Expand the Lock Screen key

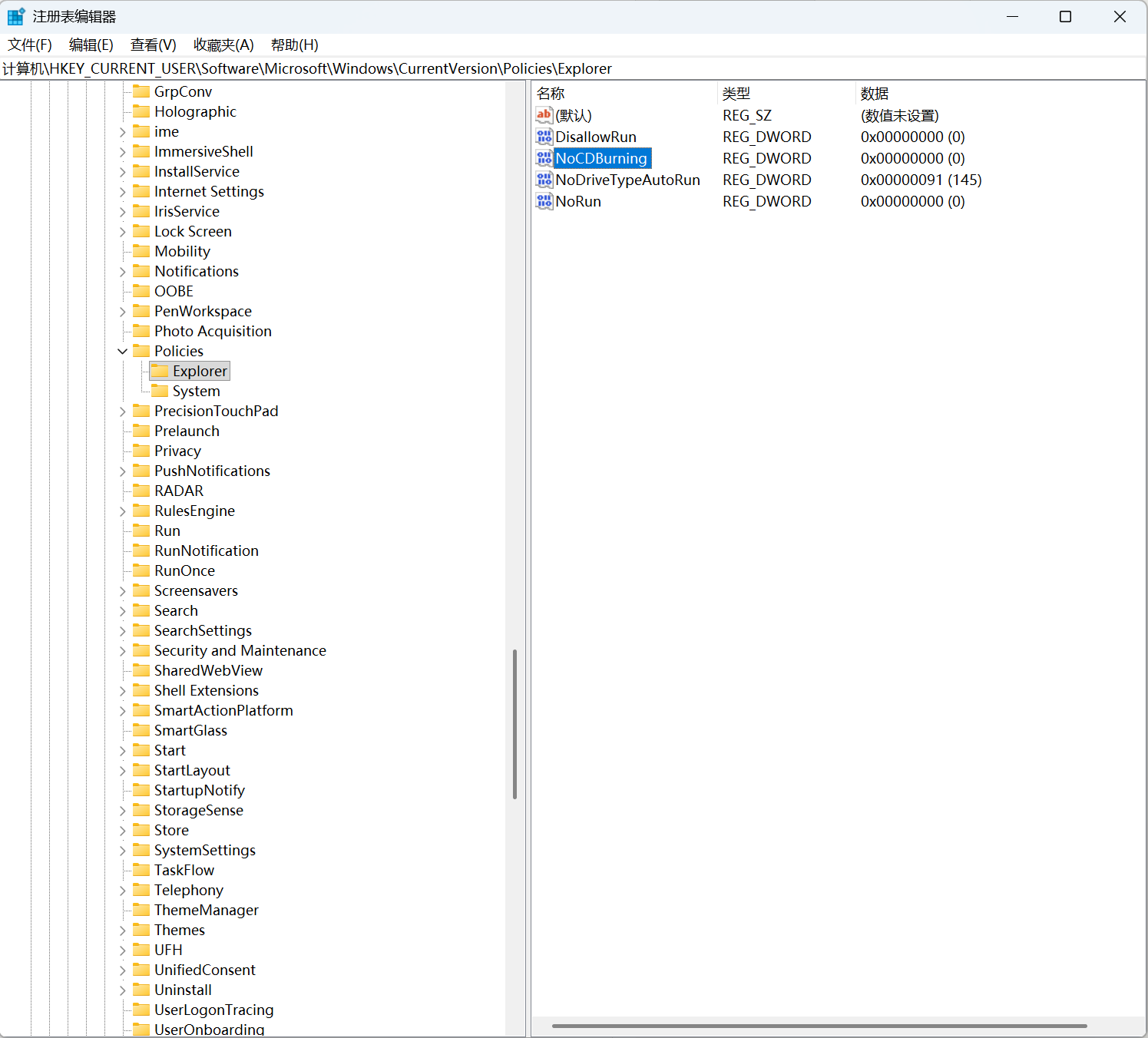(x=123, y=231)
